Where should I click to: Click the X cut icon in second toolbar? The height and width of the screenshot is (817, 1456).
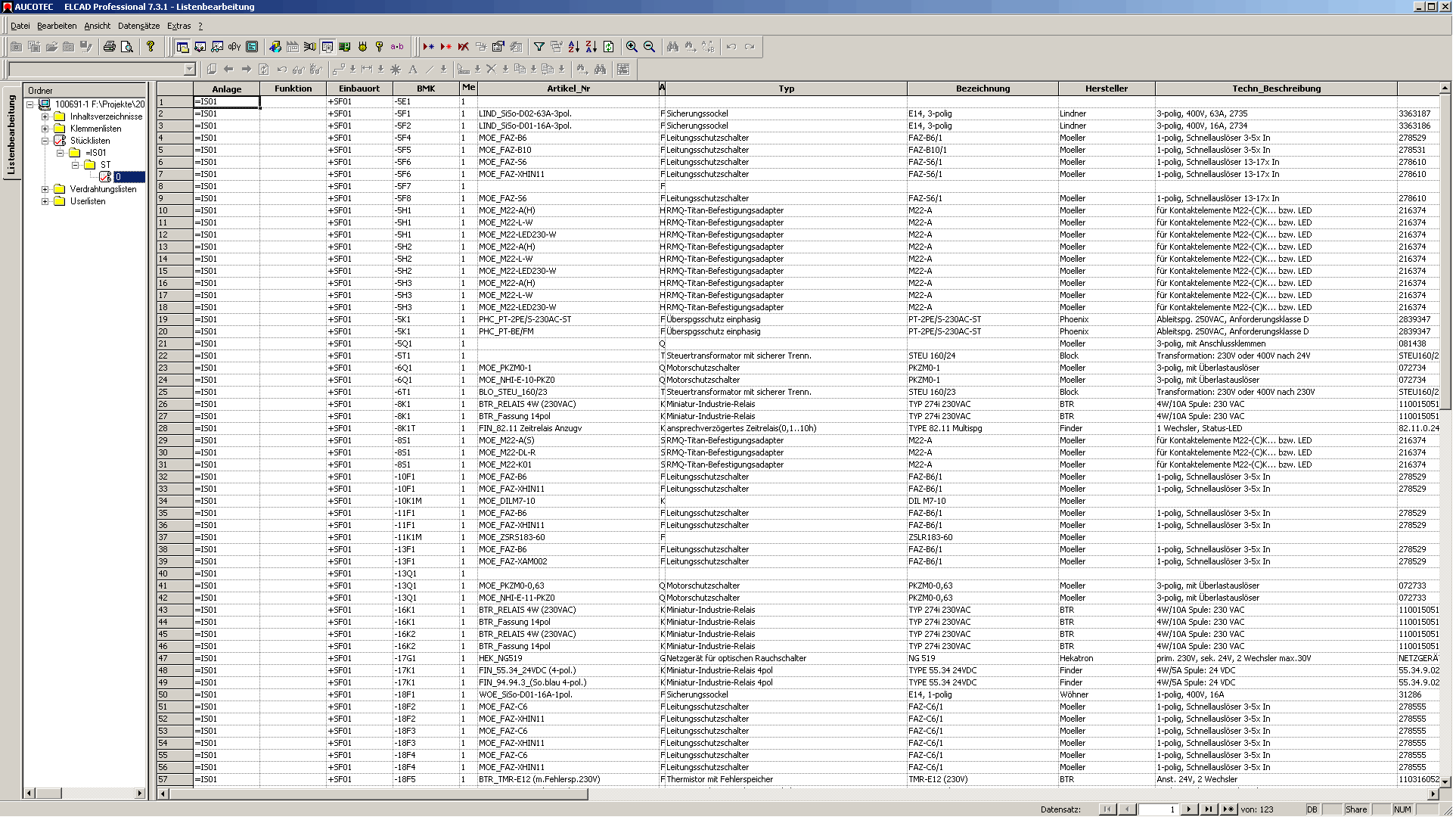coord(491,70)
